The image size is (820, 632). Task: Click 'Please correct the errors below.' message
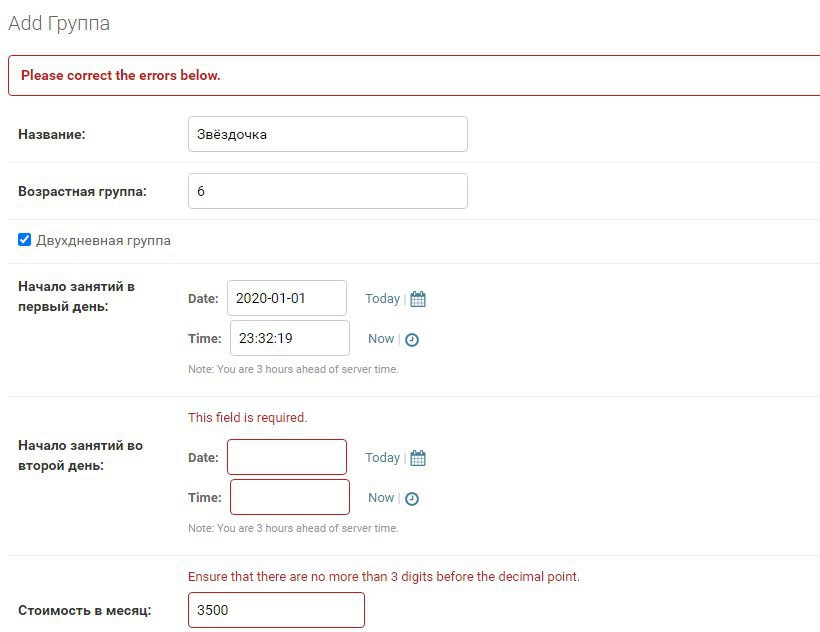(120, 75)
